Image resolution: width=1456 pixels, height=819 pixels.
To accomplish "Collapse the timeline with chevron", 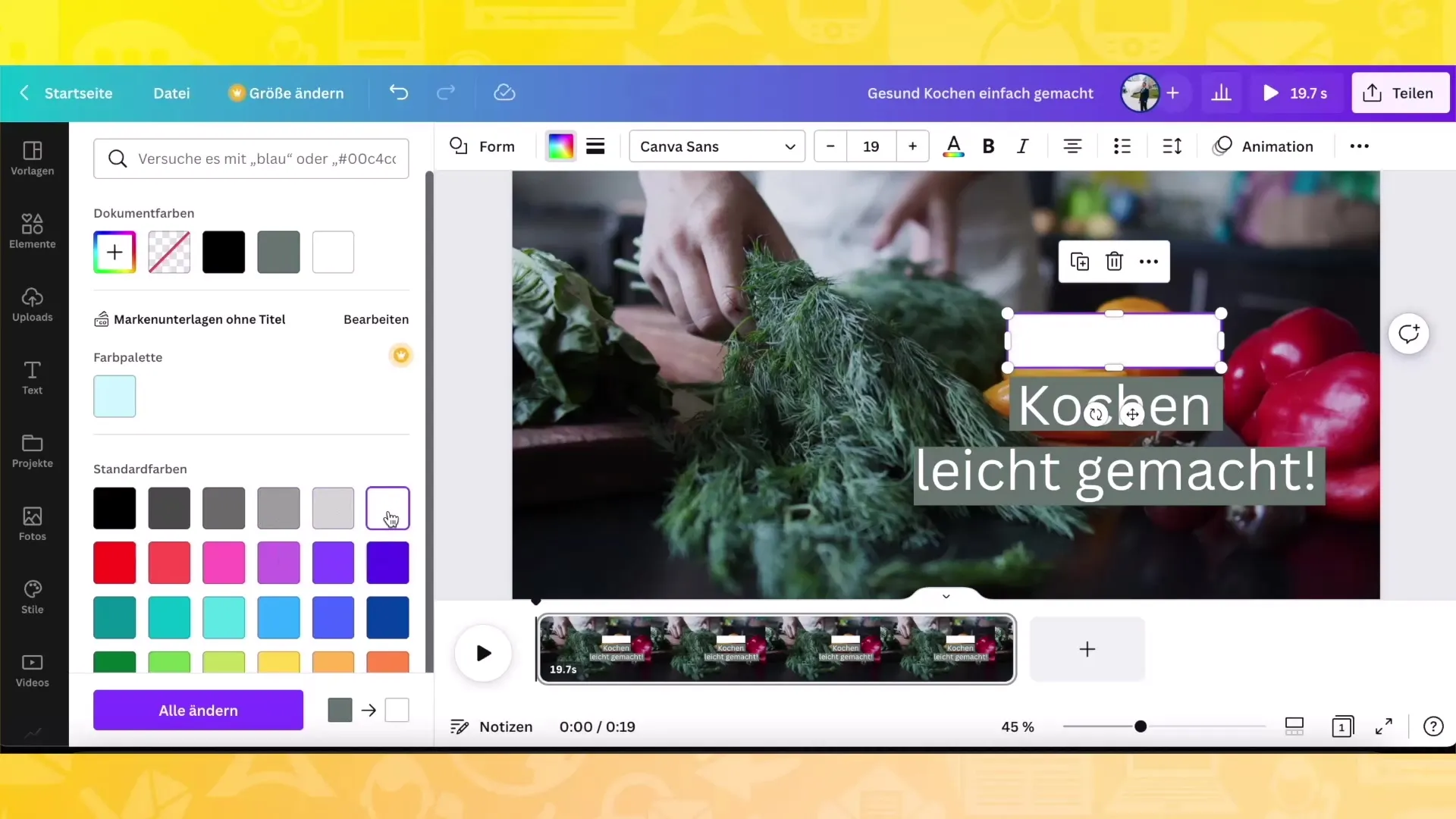I will [x=946, y=596].
